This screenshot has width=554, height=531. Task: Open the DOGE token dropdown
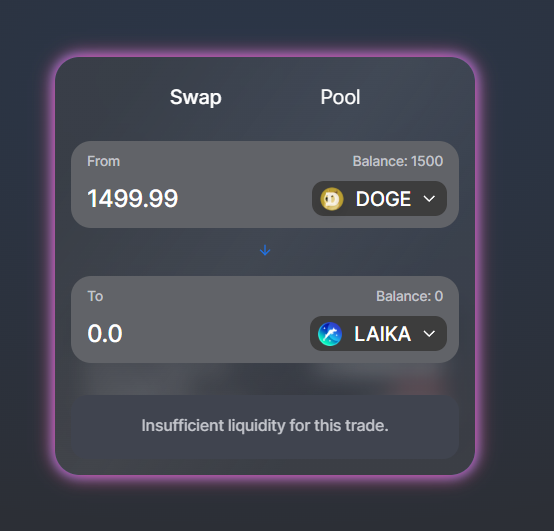pos(379,199)
